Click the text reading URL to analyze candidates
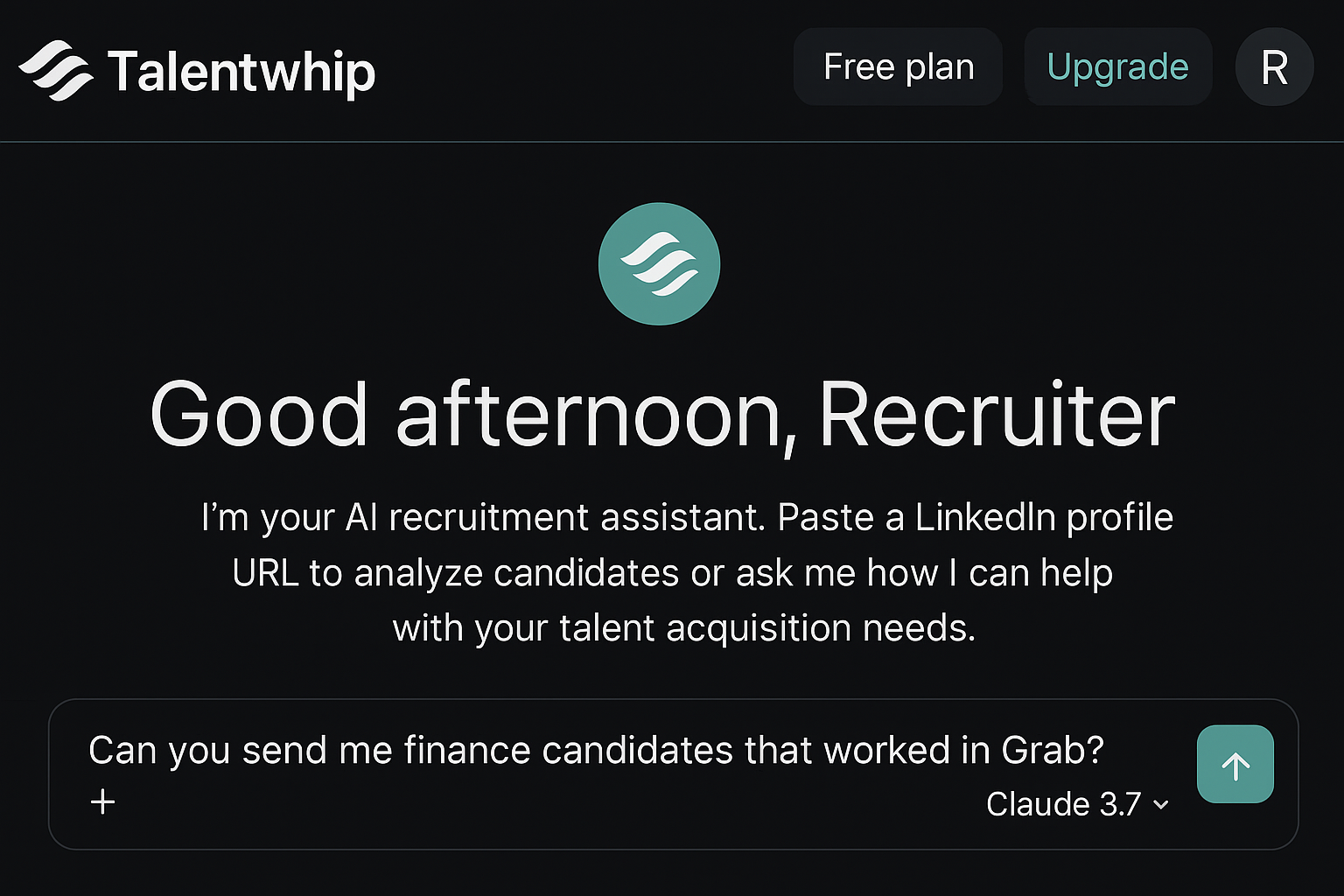1344x896 pixels. [456, 573]
